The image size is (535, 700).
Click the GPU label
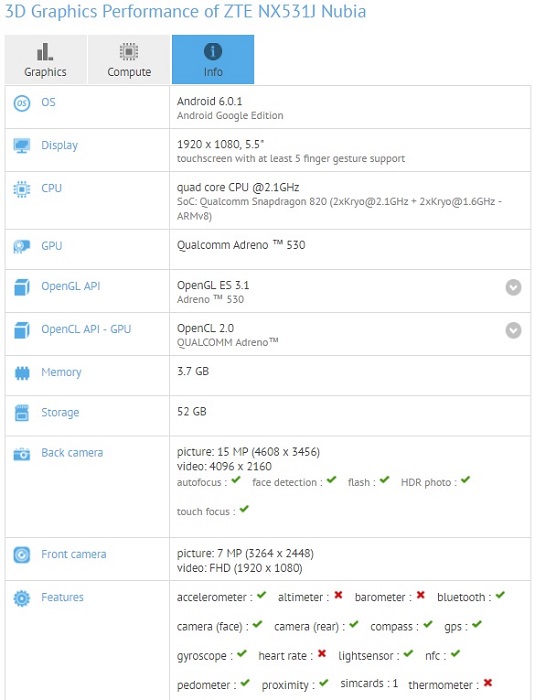click(x=51, y=246)
